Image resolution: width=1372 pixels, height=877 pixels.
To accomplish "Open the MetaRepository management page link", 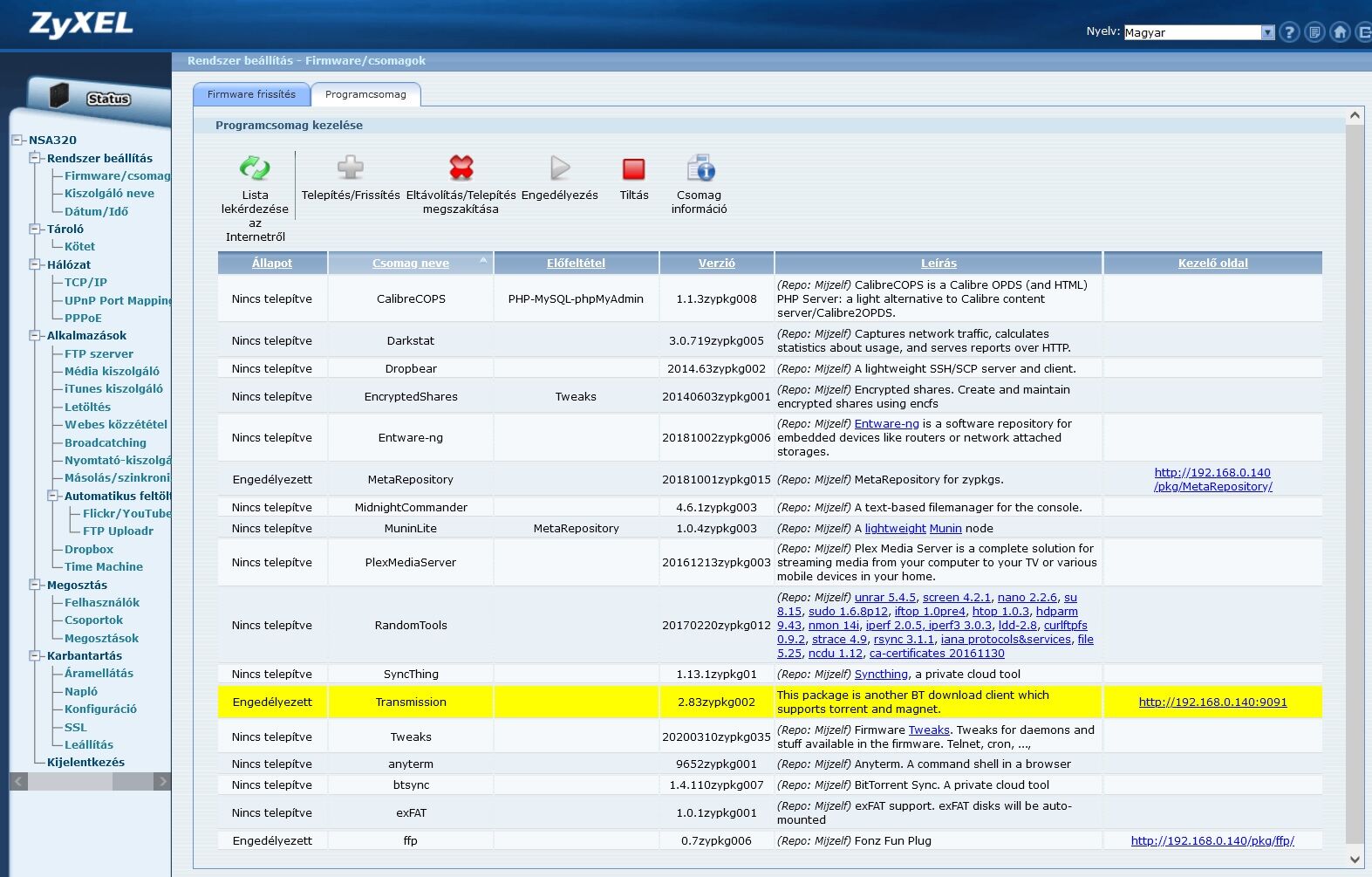I will click(1212, 479).
